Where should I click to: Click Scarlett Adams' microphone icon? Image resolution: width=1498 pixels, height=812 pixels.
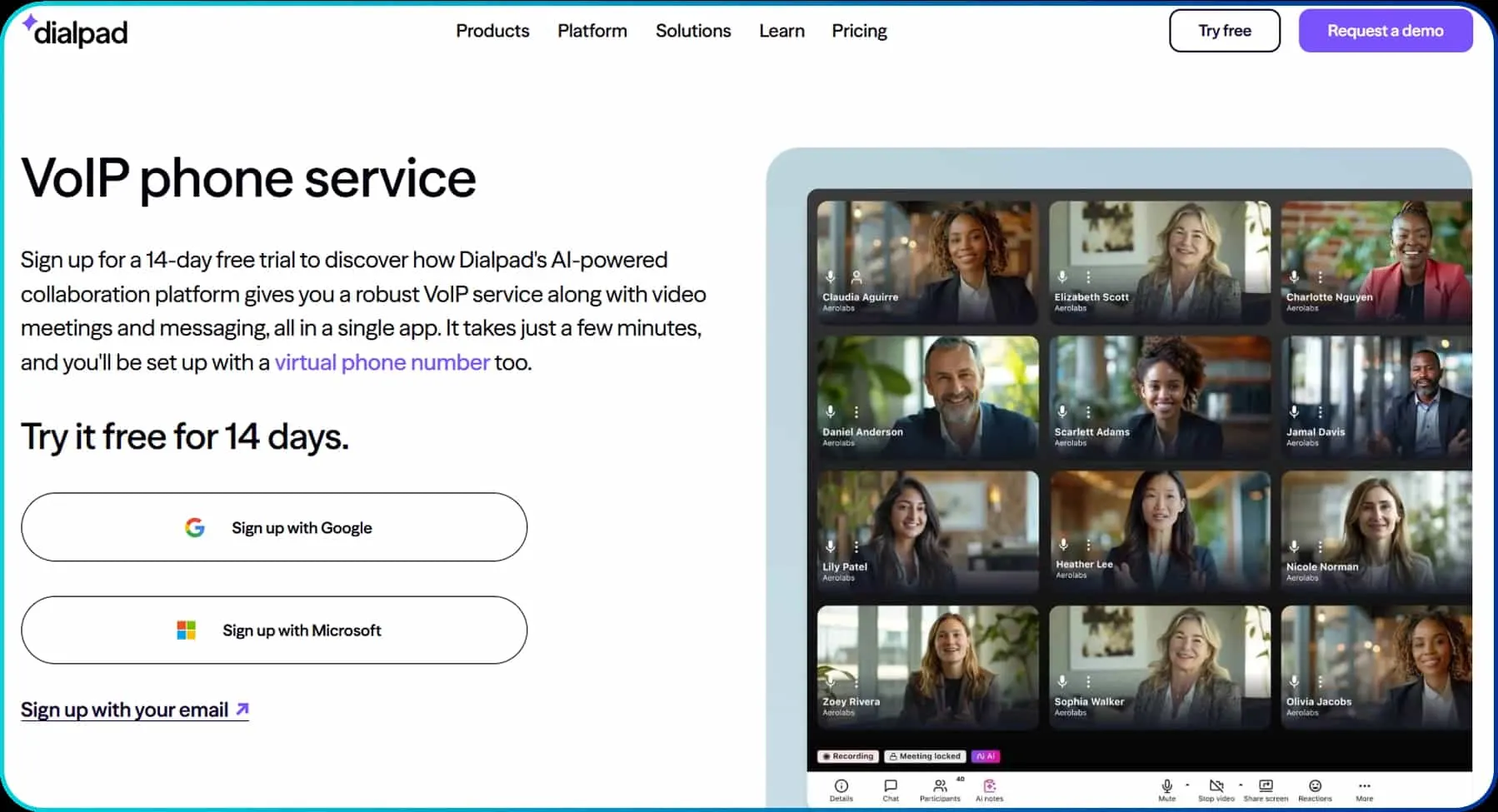tap(1062, 411)
